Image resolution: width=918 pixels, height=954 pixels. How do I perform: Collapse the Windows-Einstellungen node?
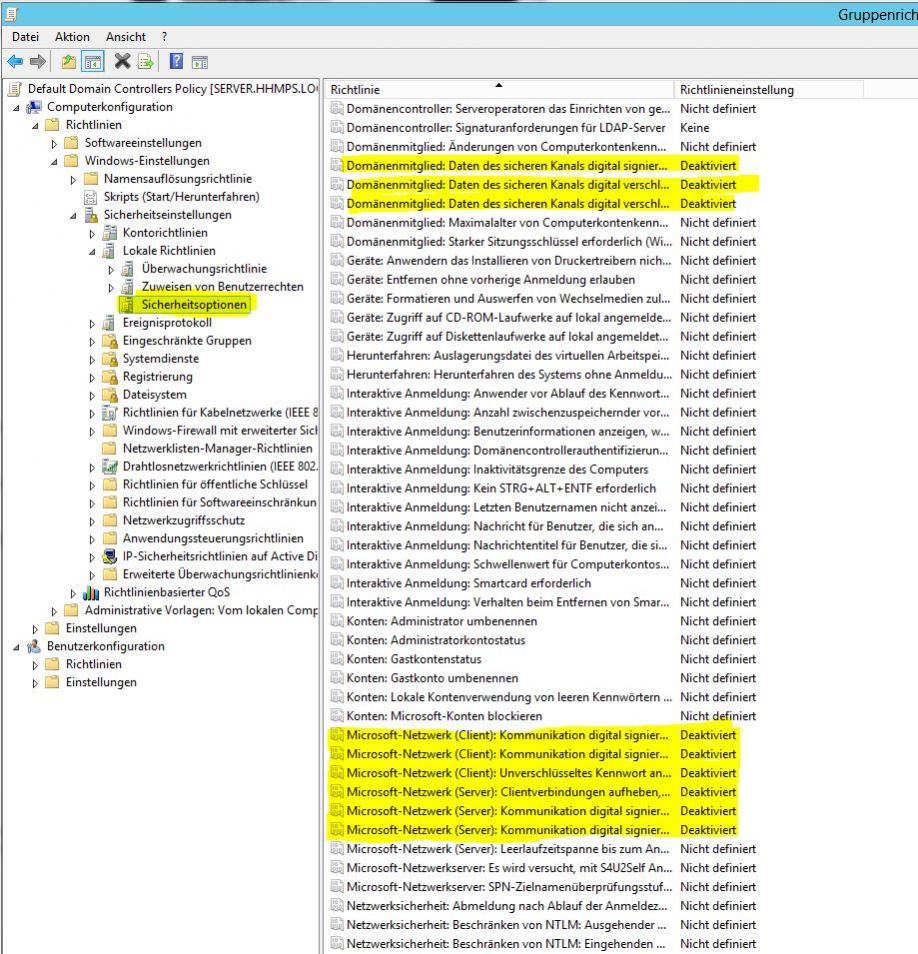point(54,162)
